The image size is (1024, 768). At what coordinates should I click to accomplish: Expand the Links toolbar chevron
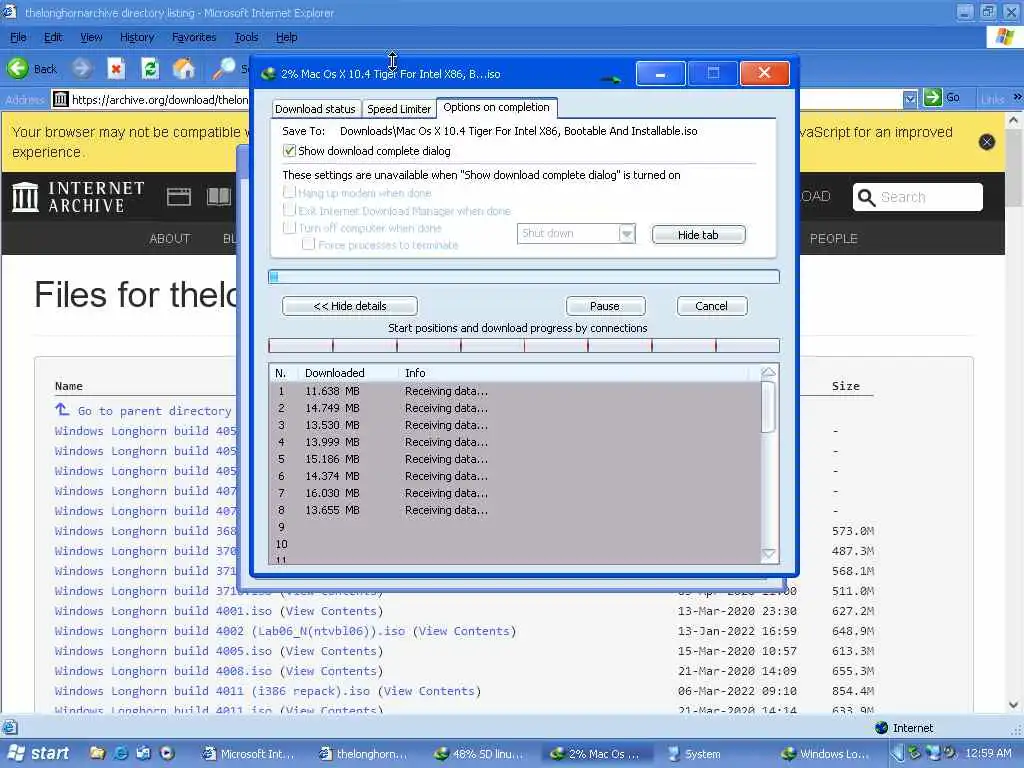point(1017,97)
